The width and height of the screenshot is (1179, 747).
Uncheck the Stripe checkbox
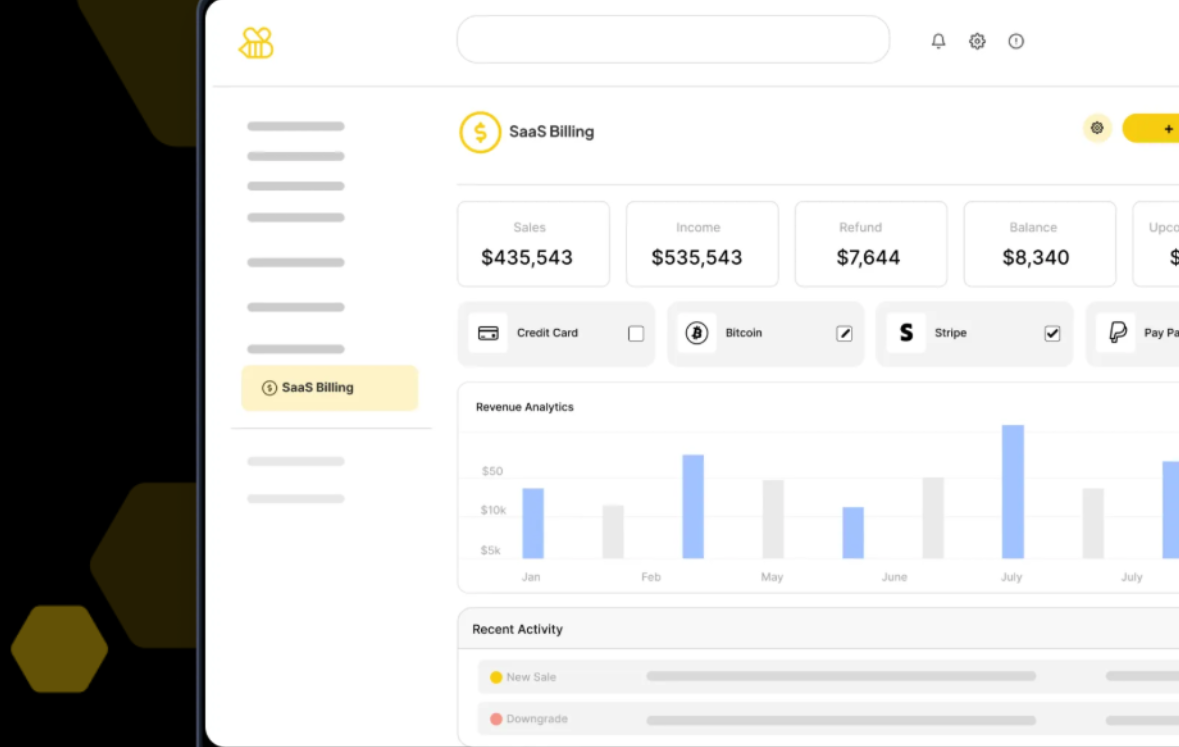click(x=1051, y=333)
